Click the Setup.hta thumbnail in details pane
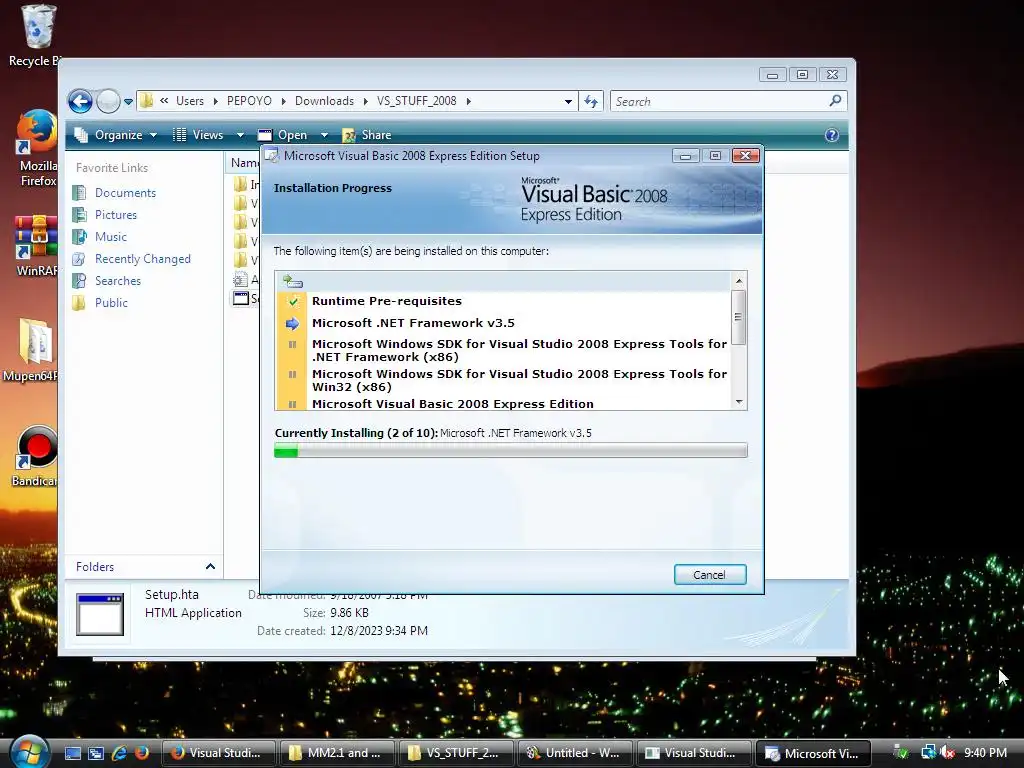 pyautogui.click(x=100, y=615)
